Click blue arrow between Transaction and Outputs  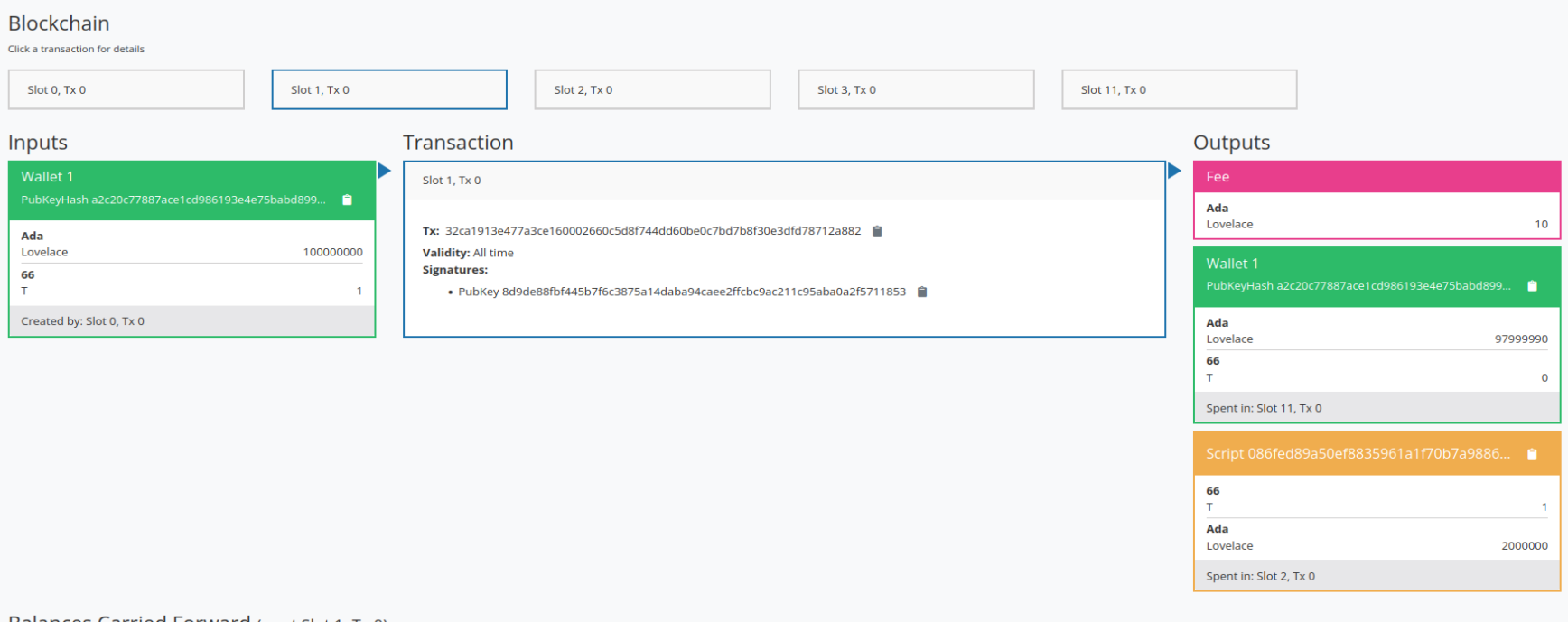click(1174, 171)
